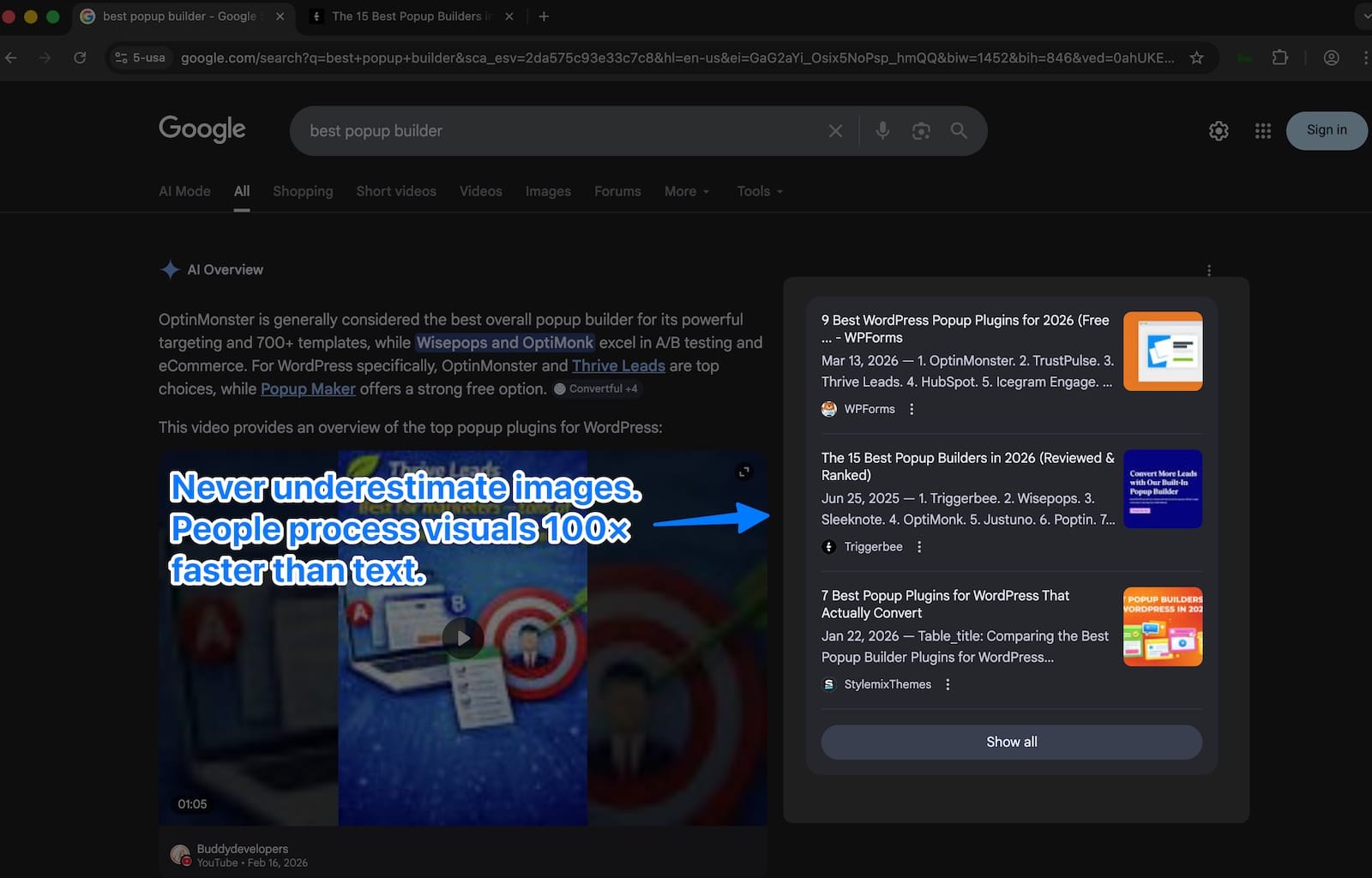Screen dimensions: 1372x878
Task: Bookmark this page via the star icon
Action: tap(1196, 57)
